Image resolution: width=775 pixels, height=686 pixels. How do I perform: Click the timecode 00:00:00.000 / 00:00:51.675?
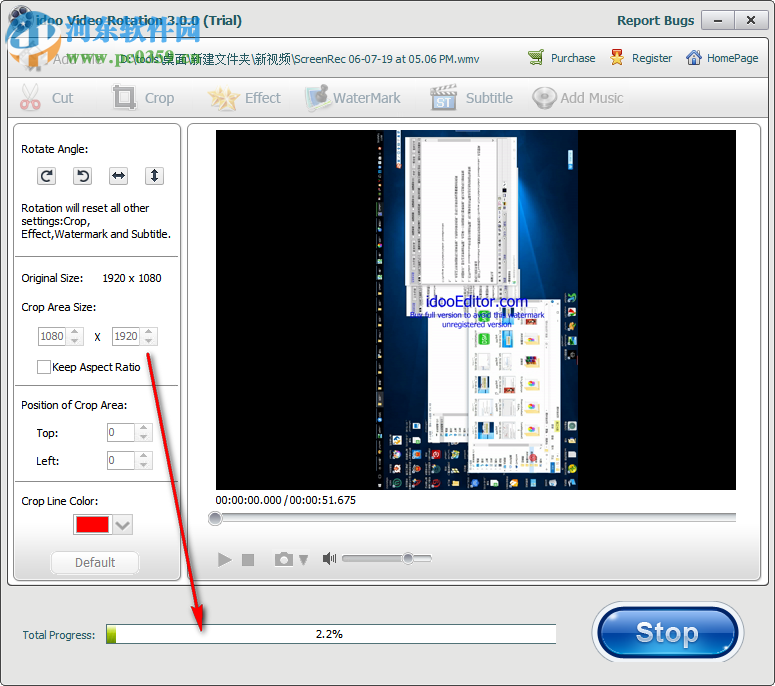pyautogui.click(x=285, y=500)
